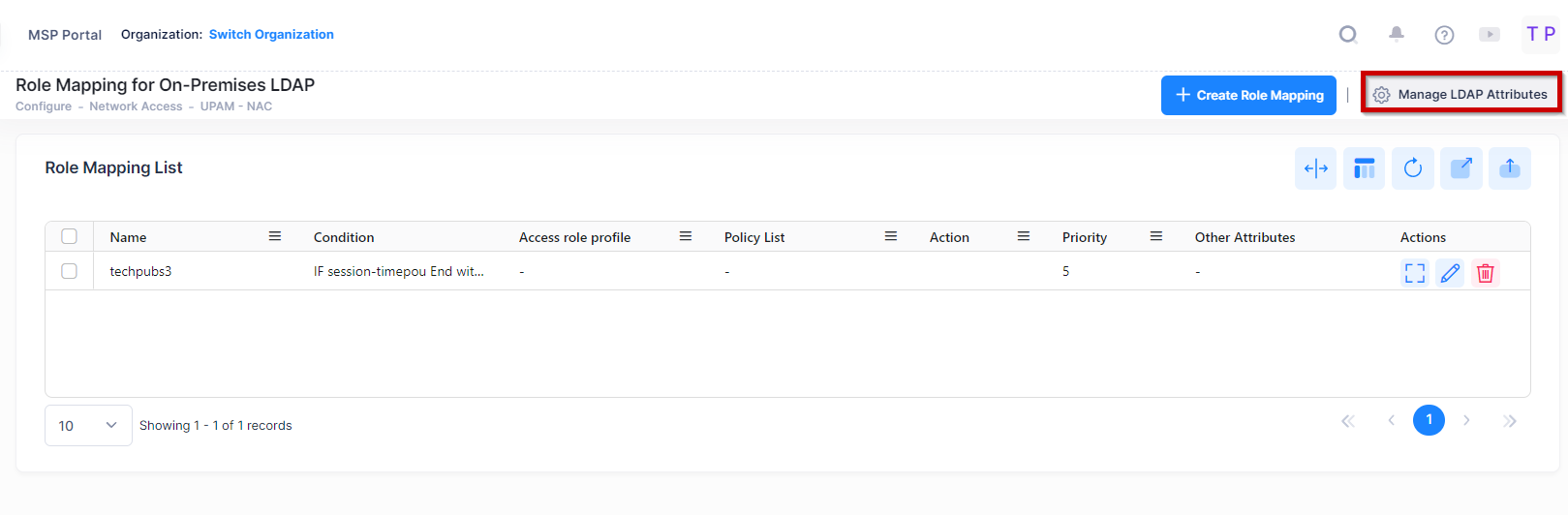Open the help question mark icon

[x=1444, y=35]
